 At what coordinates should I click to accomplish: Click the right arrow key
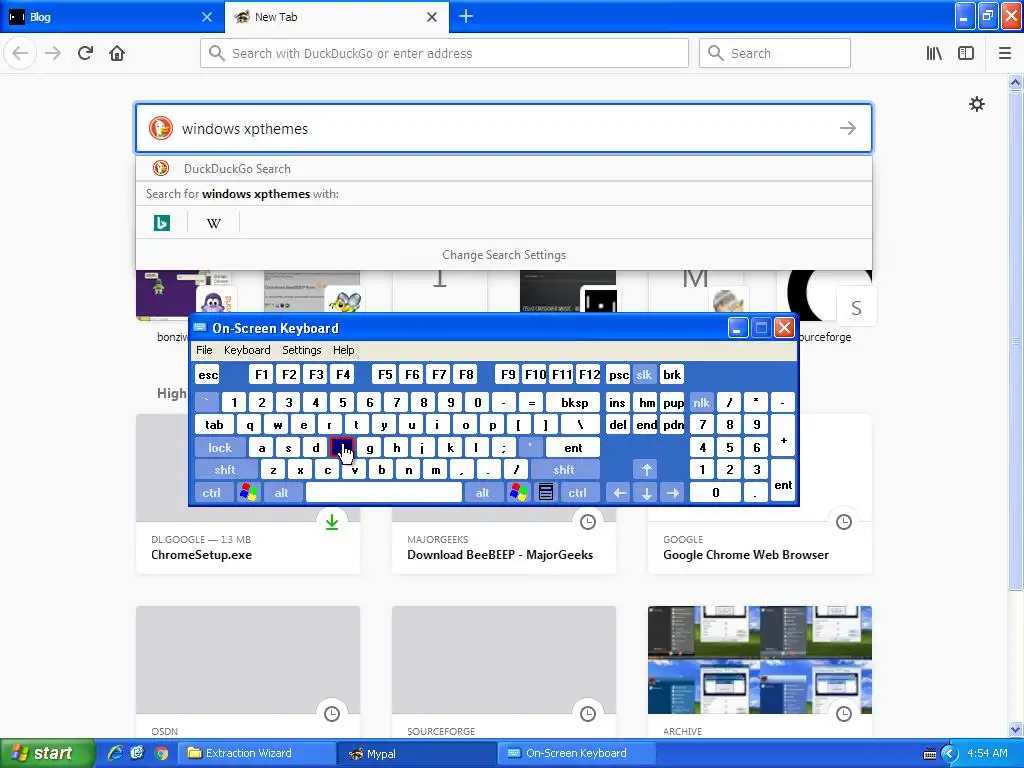click(x=673, y=492)
